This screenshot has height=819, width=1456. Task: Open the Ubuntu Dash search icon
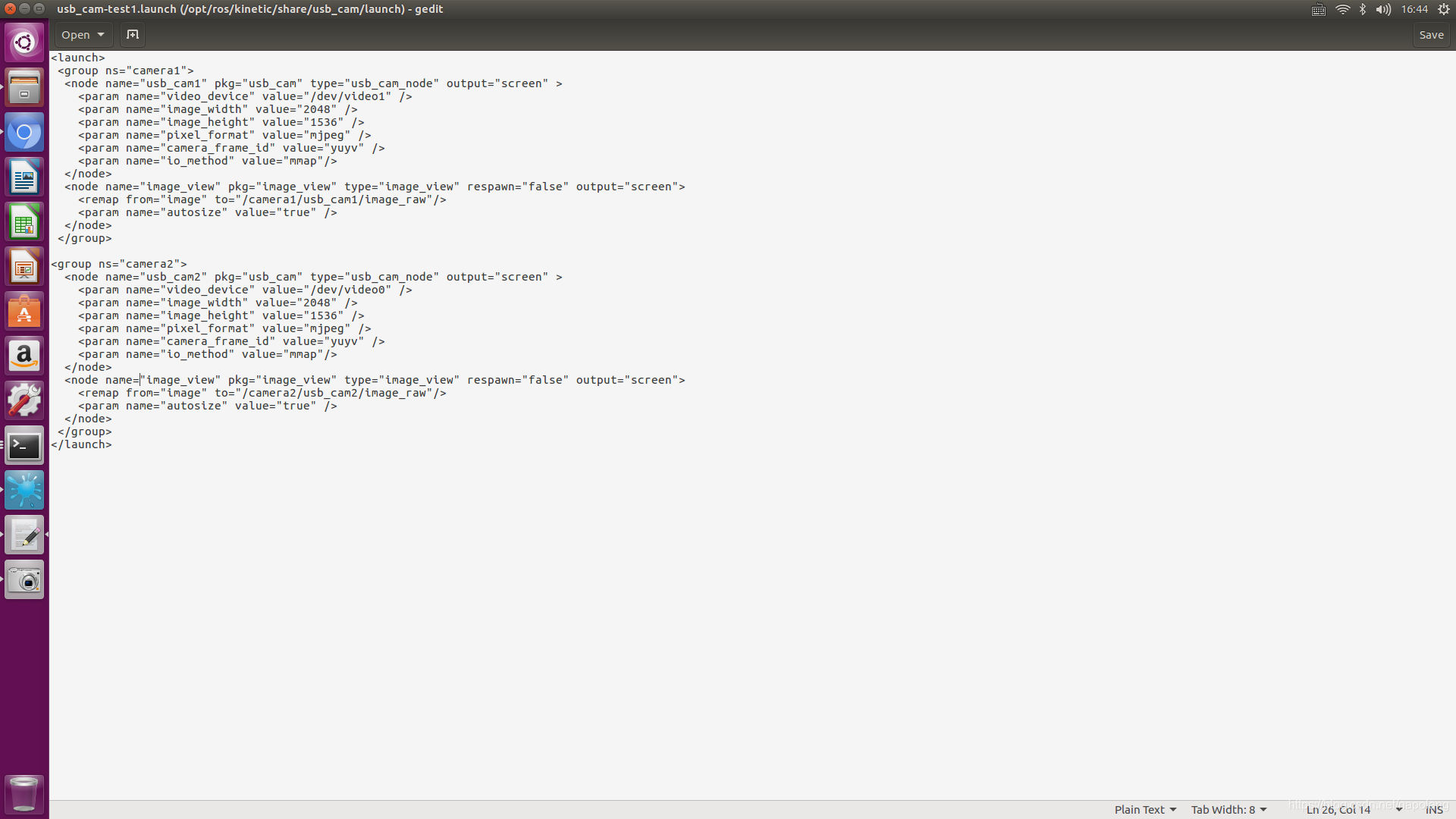click(24, 42)
